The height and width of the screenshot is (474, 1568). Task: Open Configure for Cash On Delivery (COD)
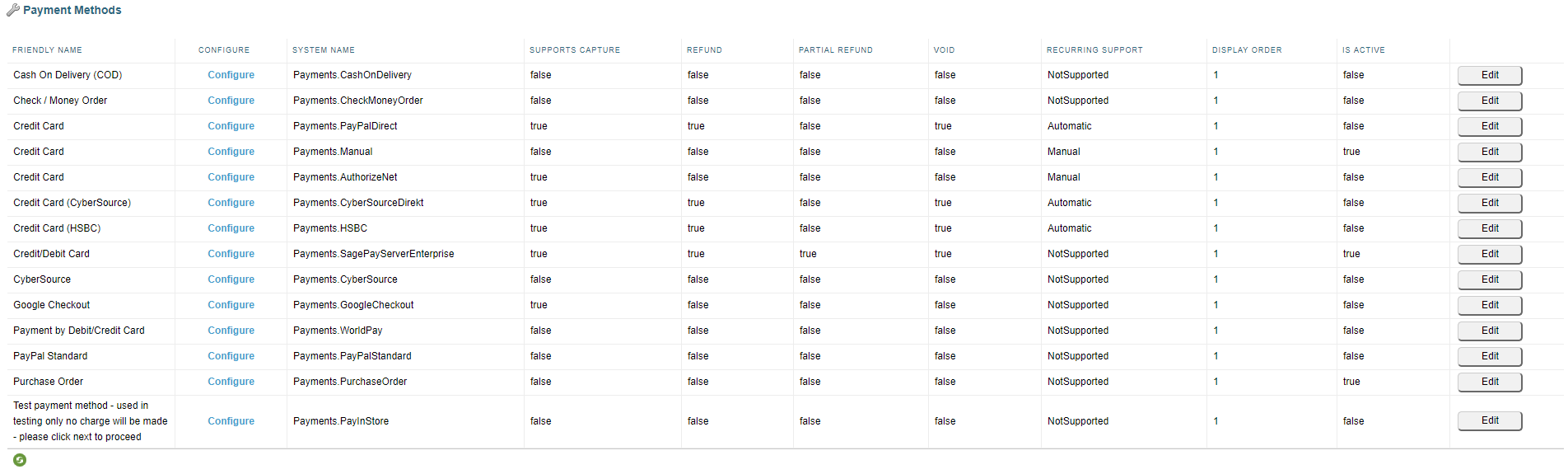pos(231,75)
